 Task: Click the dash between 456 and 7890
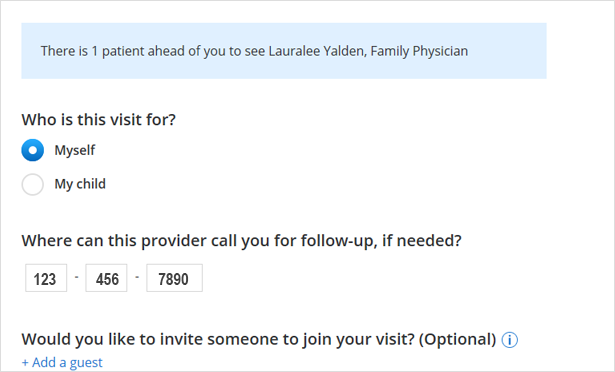click(x=137, y=277)
